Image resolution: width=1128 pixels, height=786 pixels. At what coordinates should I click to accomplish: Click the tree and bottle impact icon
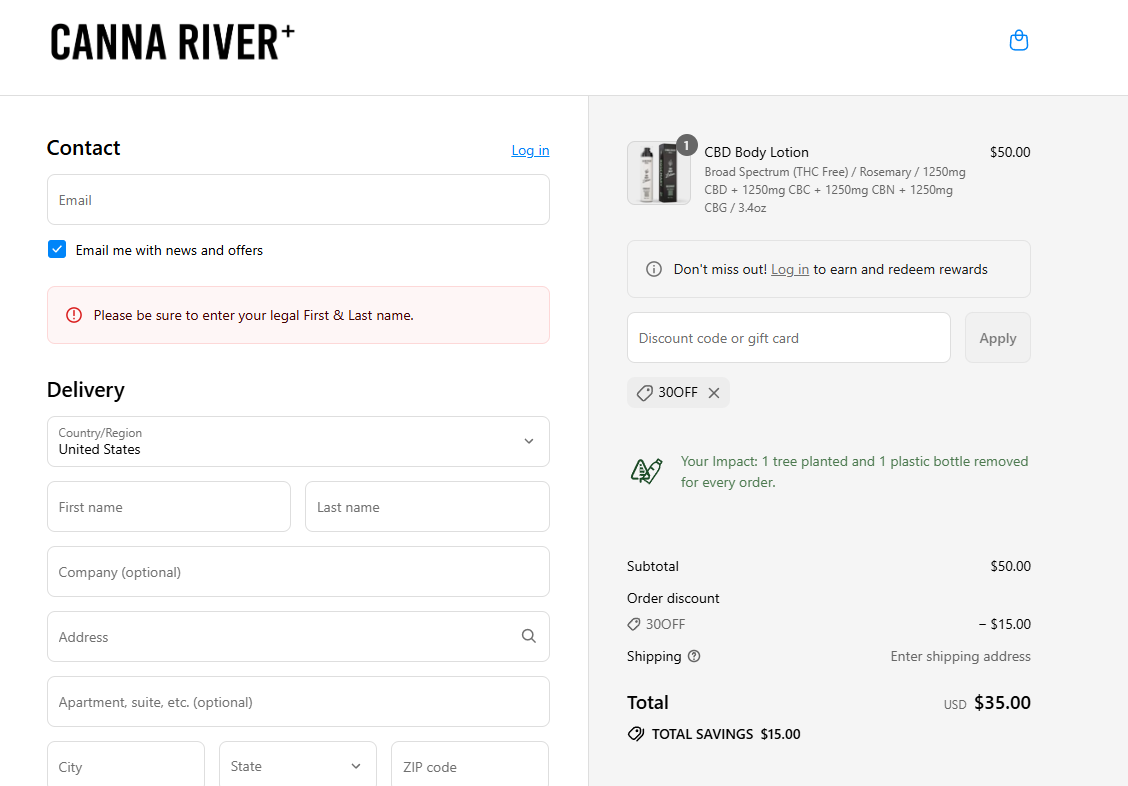[646, 471]
